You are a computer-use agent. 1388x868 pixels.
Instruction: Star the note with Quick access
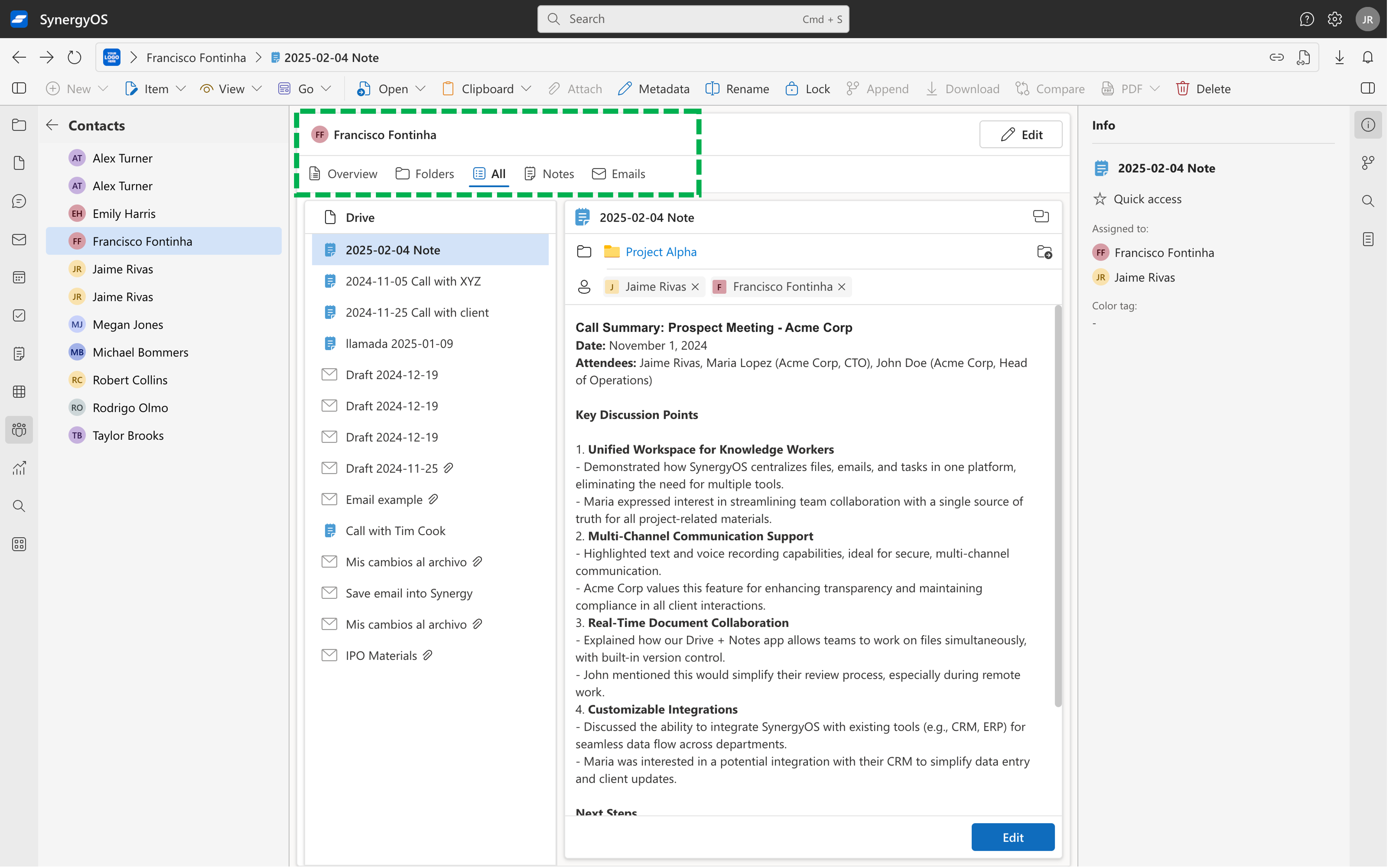coord(1099,199)
